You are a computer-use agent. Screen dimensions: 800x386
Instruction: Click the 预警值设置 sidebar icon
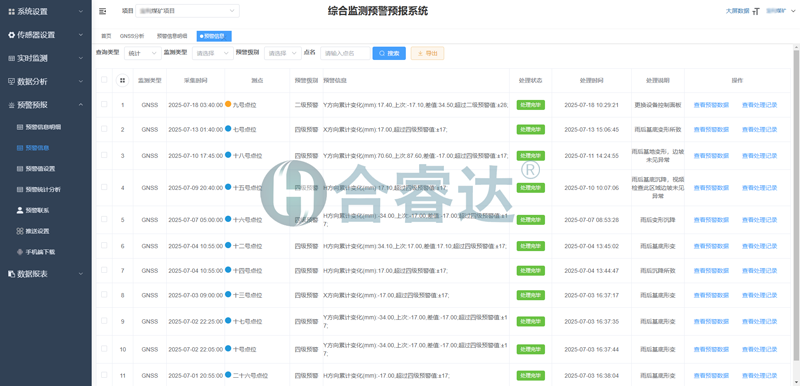(20, 169)
